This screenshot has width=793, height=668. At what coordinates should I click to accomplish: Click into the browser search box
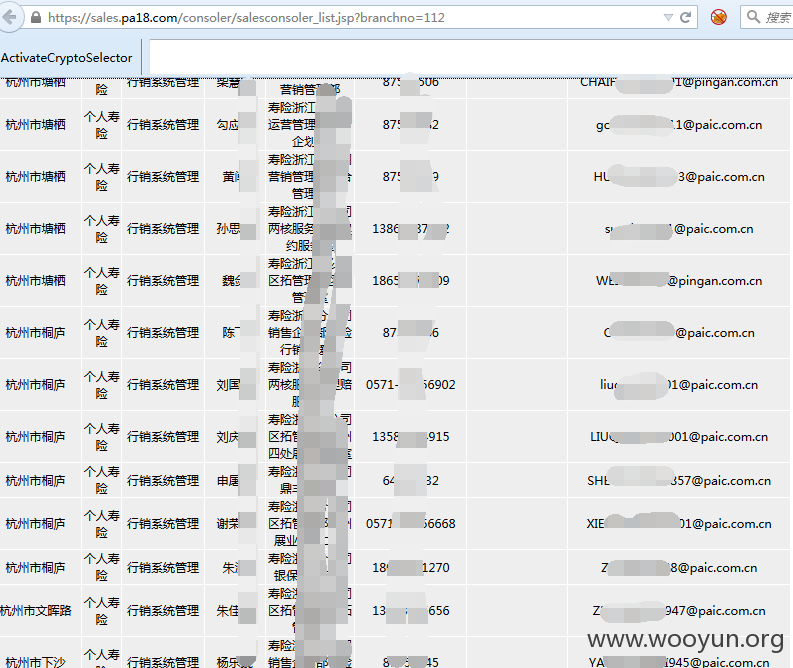pyautogui.click(x=767, y=17)
